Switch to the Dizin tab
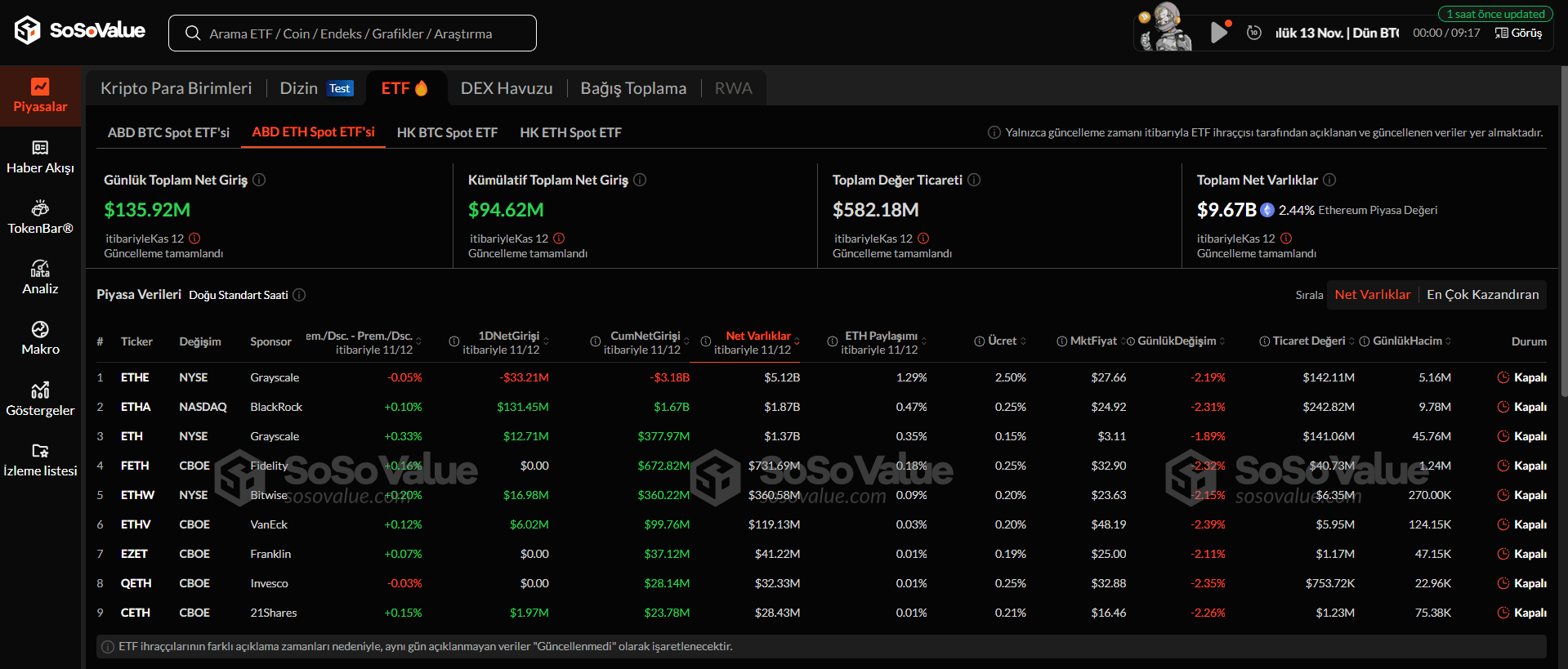 (316, 88)
